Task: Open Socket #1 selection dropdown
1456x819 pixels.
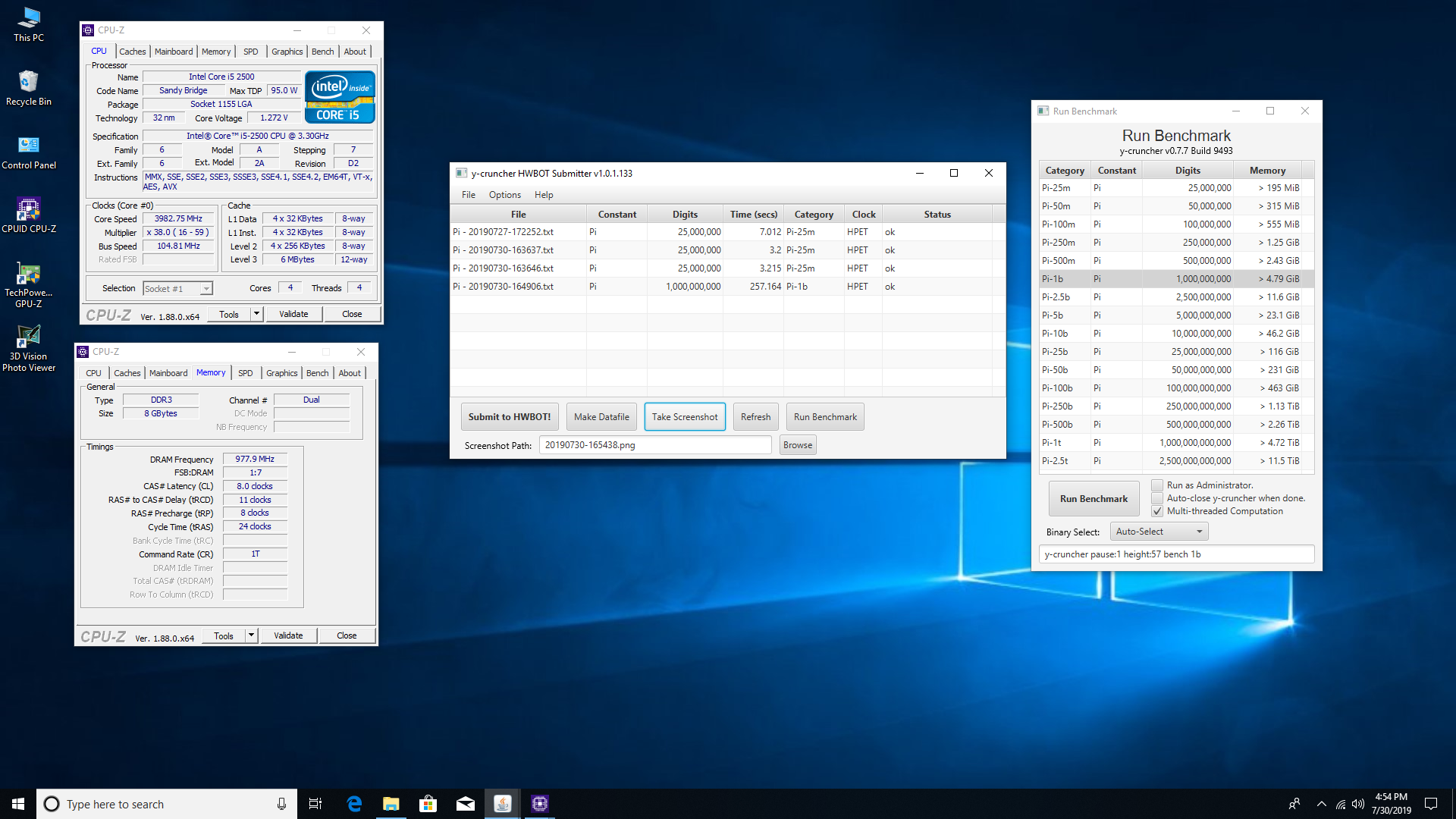Action: point(177,288)
